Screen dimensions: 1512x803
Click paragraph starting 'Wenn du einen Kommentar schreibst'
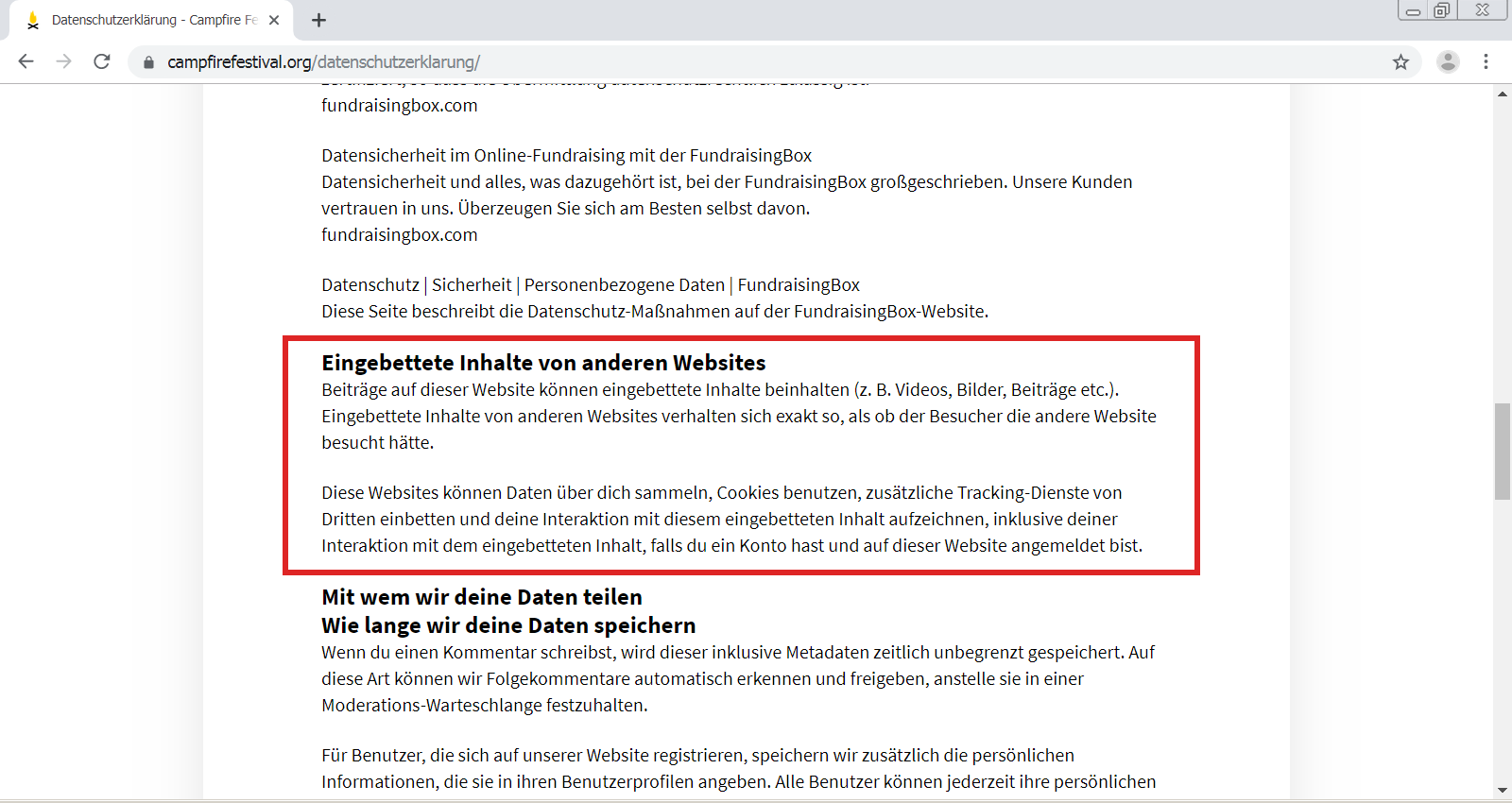click(738, 679)
